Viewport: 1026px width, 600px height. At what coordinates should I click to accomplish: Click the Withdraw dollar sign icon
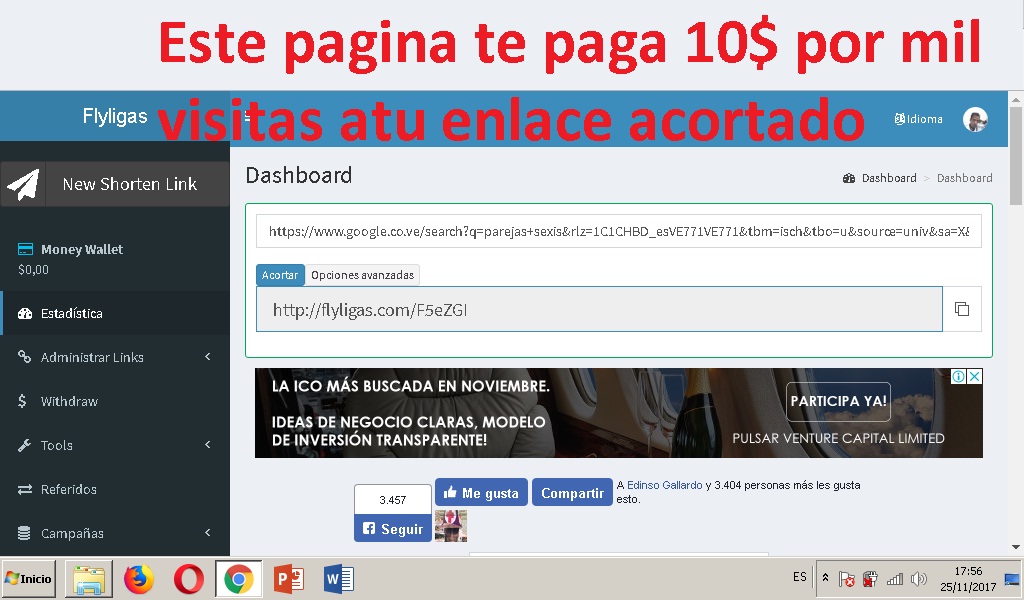pos(22,401)
